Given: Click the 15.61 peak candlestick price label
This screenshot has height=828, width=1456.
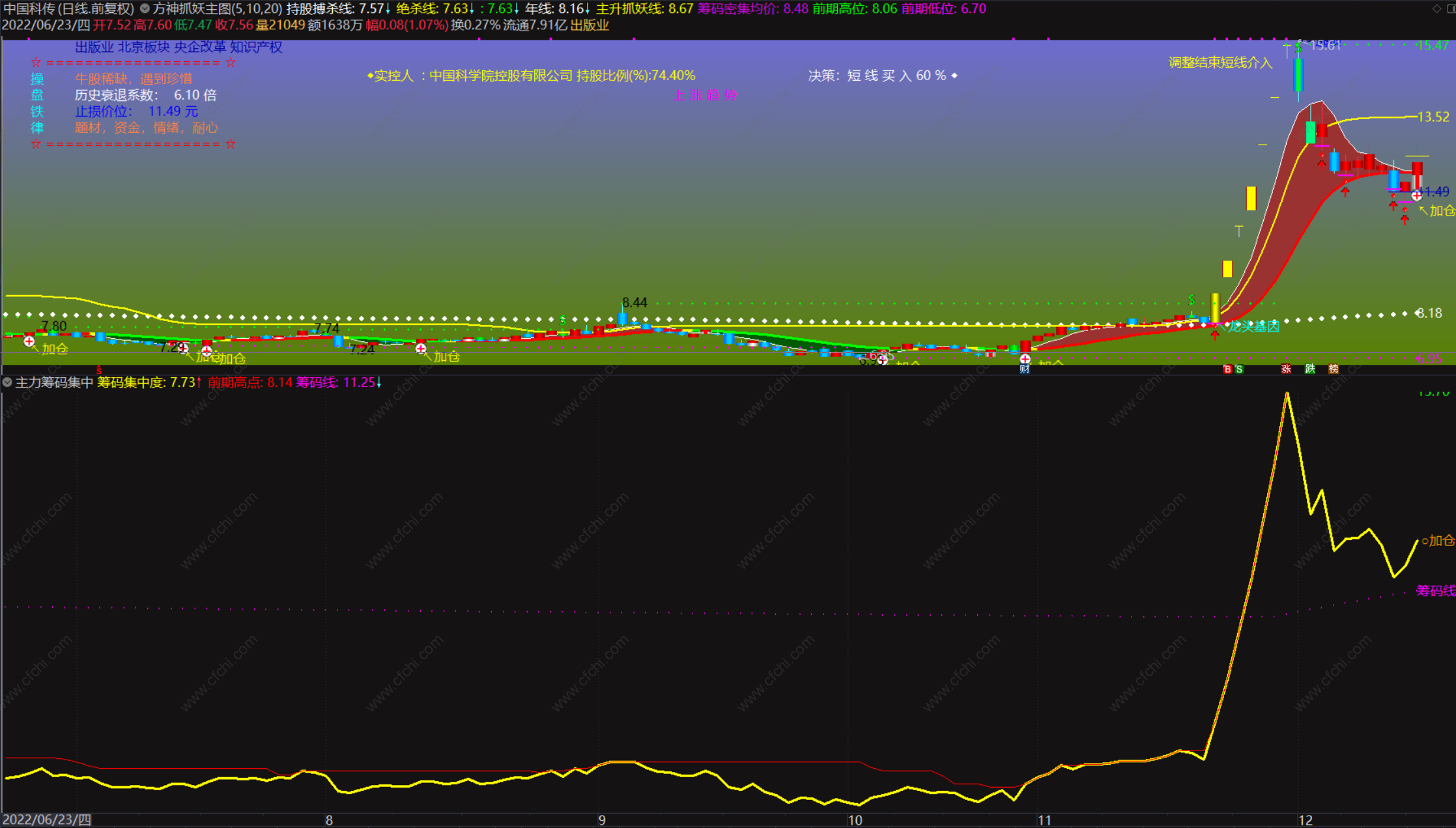Looking at the screenshot, I should [x=1324, y=45].
